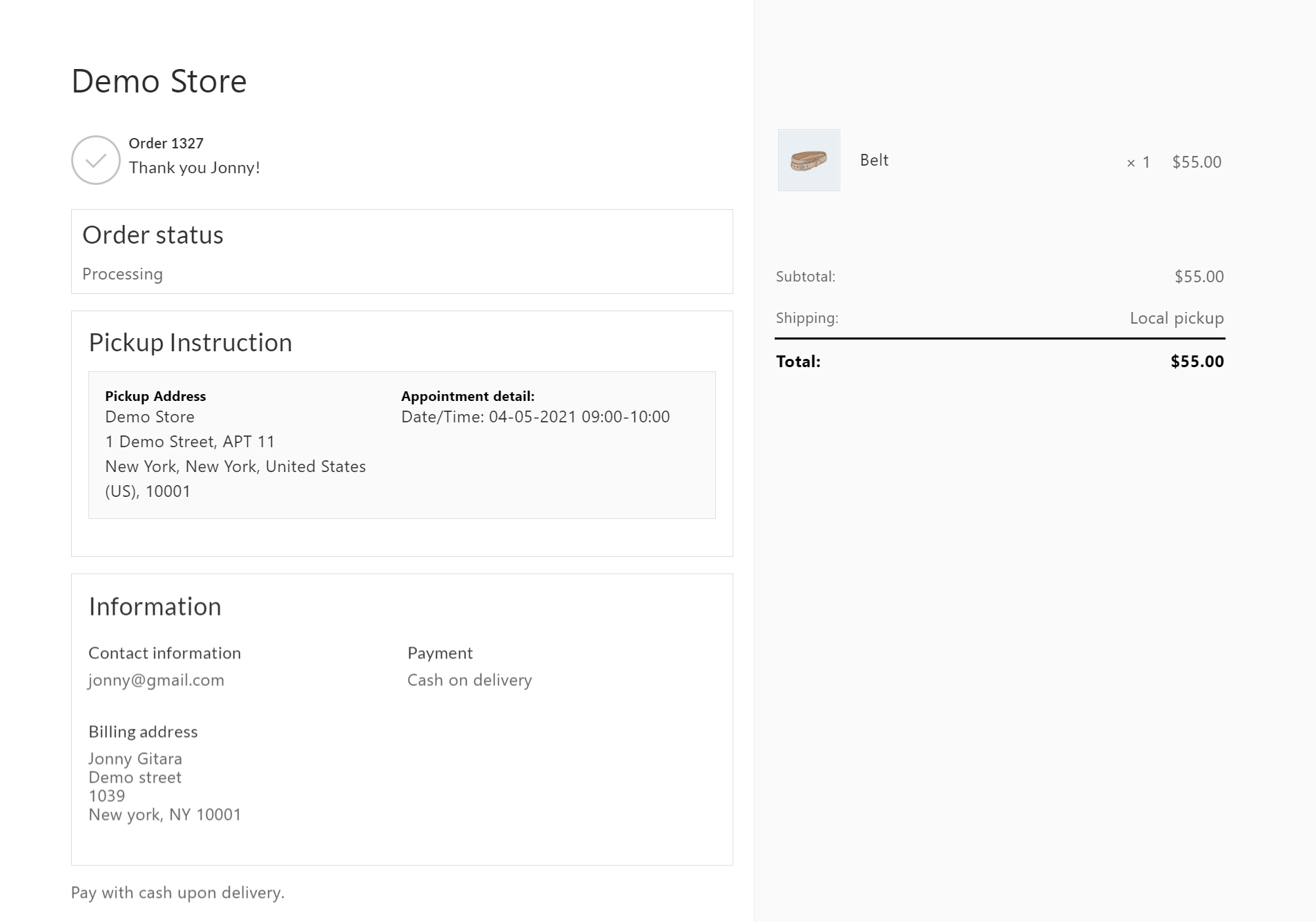The height and width of the screenshot is (922, 1316).
Task: Click the Order 1327 number text
Action: [166, 144]
